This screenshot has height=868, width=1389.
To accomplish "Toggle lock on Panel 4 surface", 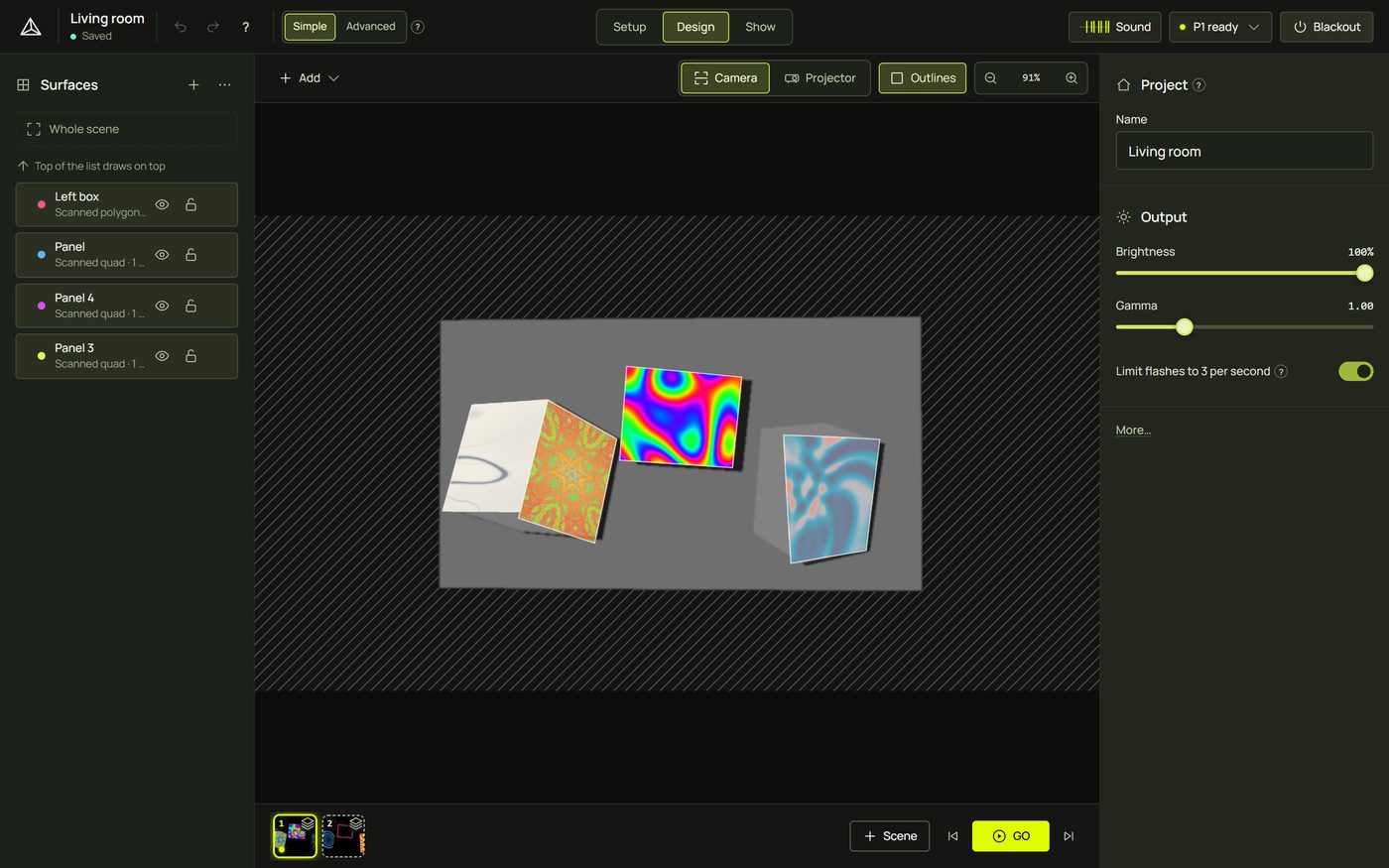I will pyautogui.click(x=190, y=306).
